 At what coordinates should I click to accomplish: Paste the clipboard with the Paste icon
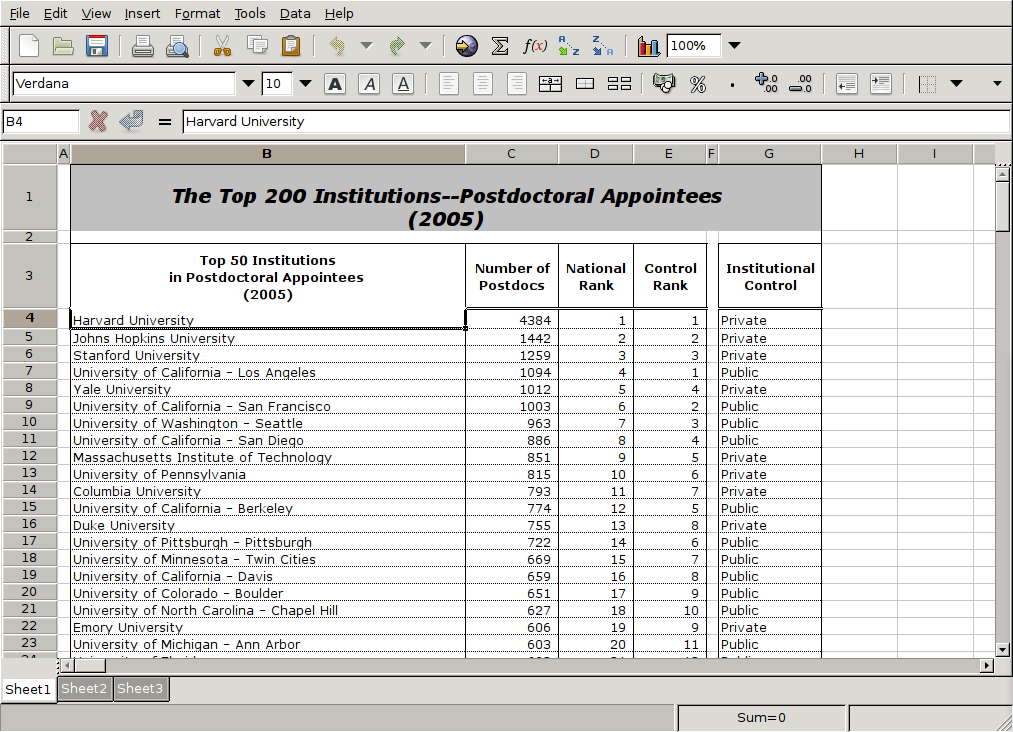pyautogui.click(x=291, y=46)
